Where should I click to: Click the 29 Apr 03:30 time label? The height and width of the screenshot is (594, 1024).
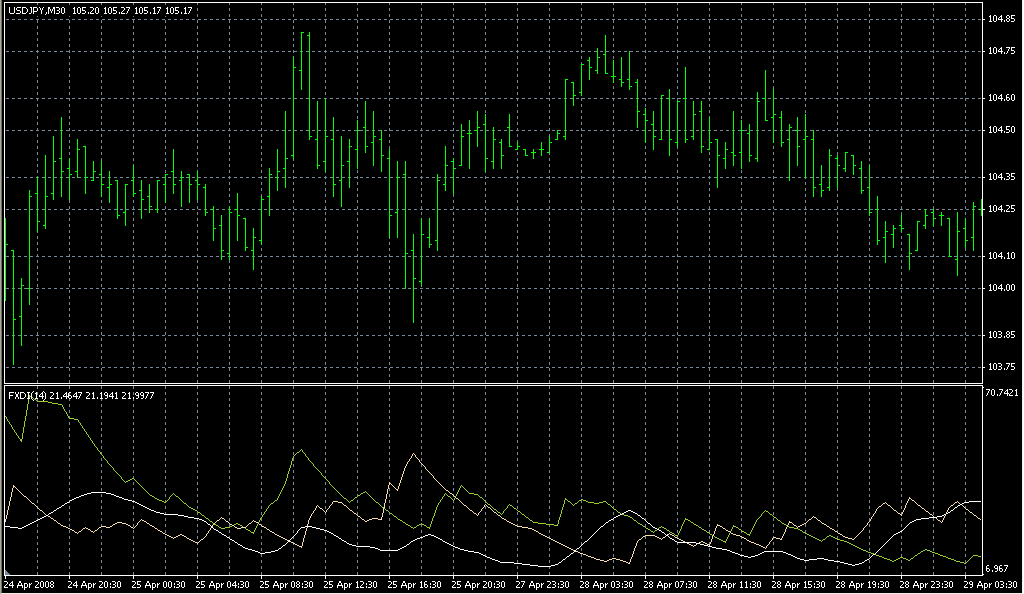990,585
